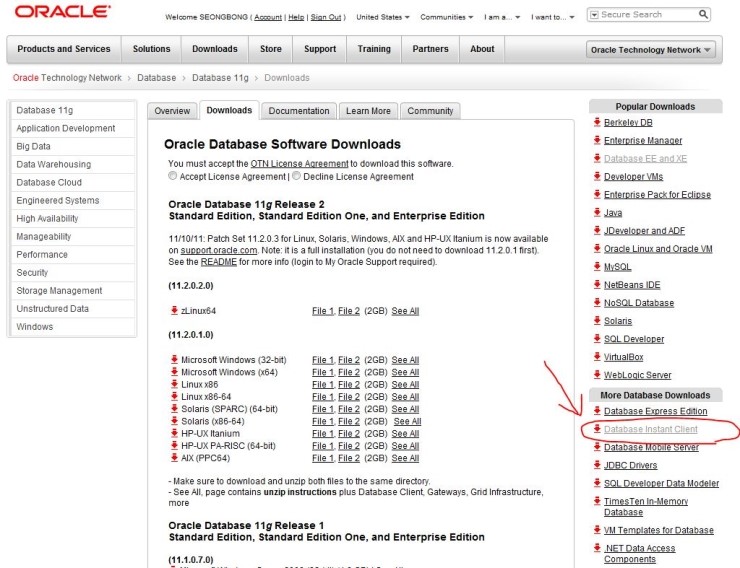Image resolution: width=740 pixels, height=568 pixels.
Task: Click the Help link in header
Action: pos(296,17)
